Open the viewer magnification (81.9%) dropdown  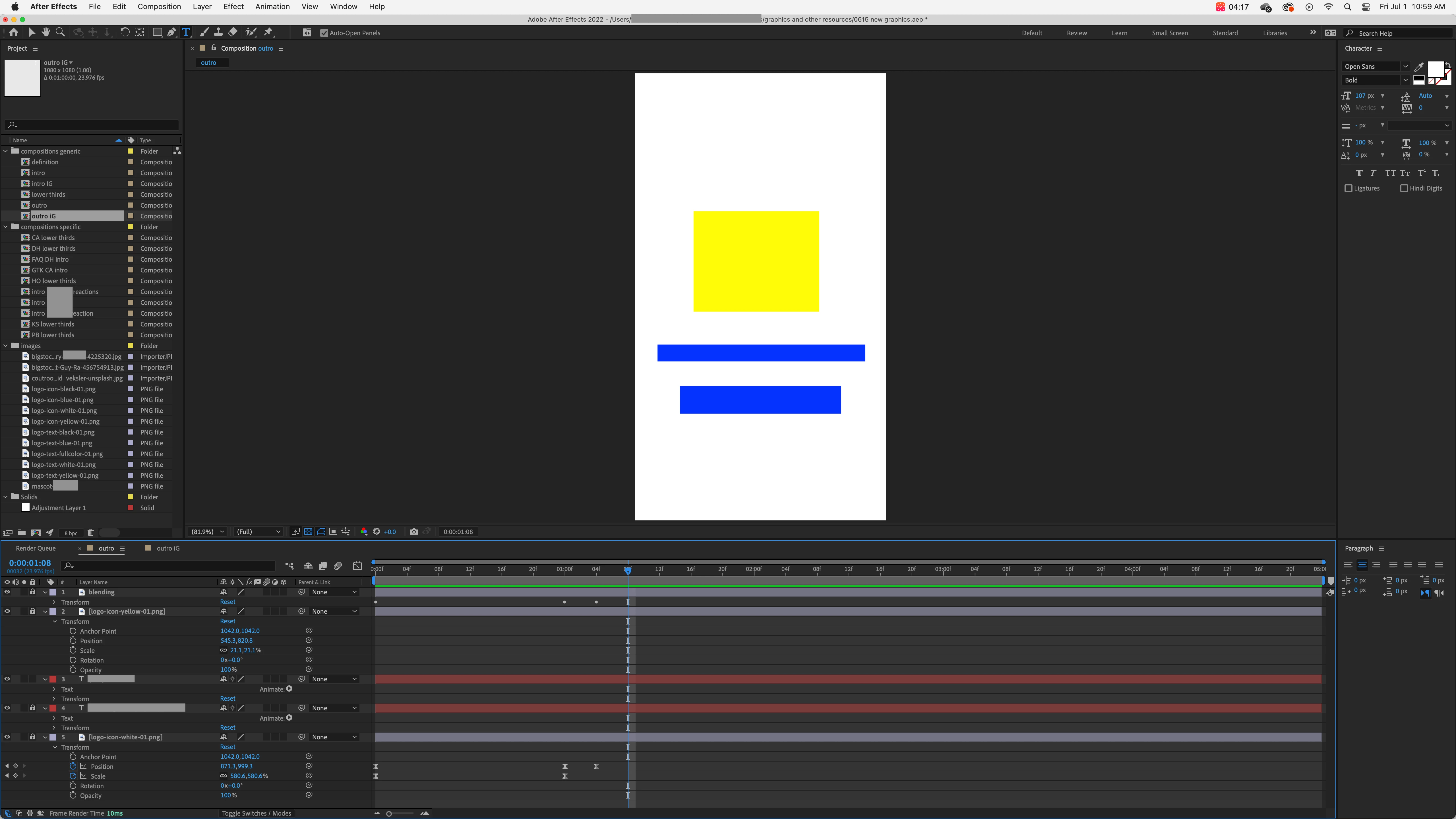207,532
